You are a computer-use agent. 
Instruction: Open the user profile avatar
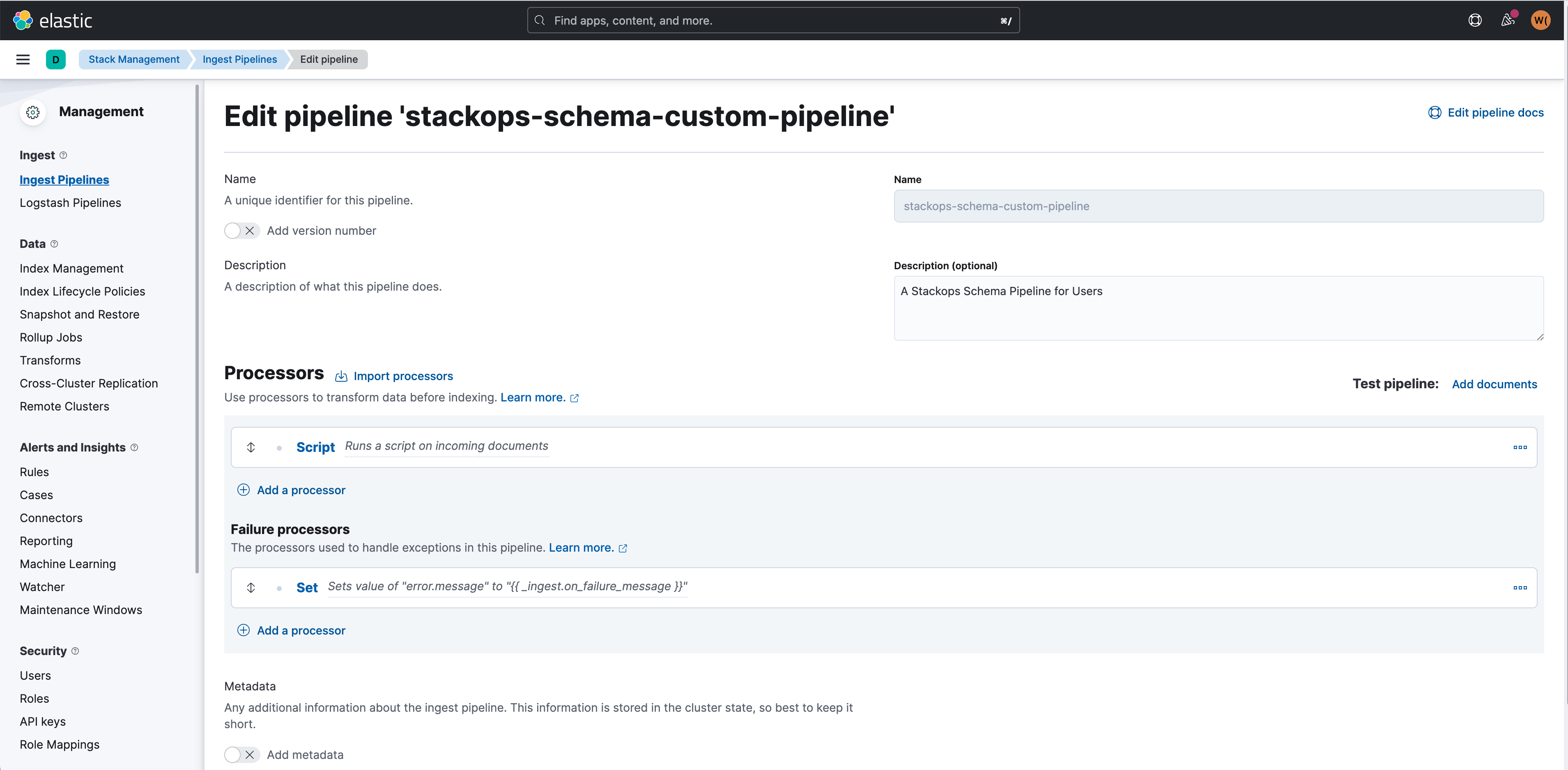1540,20
